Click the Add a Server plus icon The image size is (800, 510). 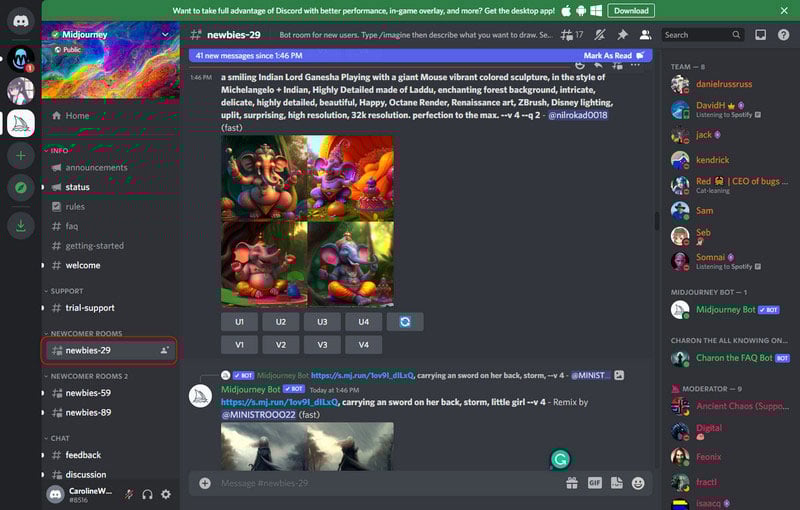tap(20, 156)
